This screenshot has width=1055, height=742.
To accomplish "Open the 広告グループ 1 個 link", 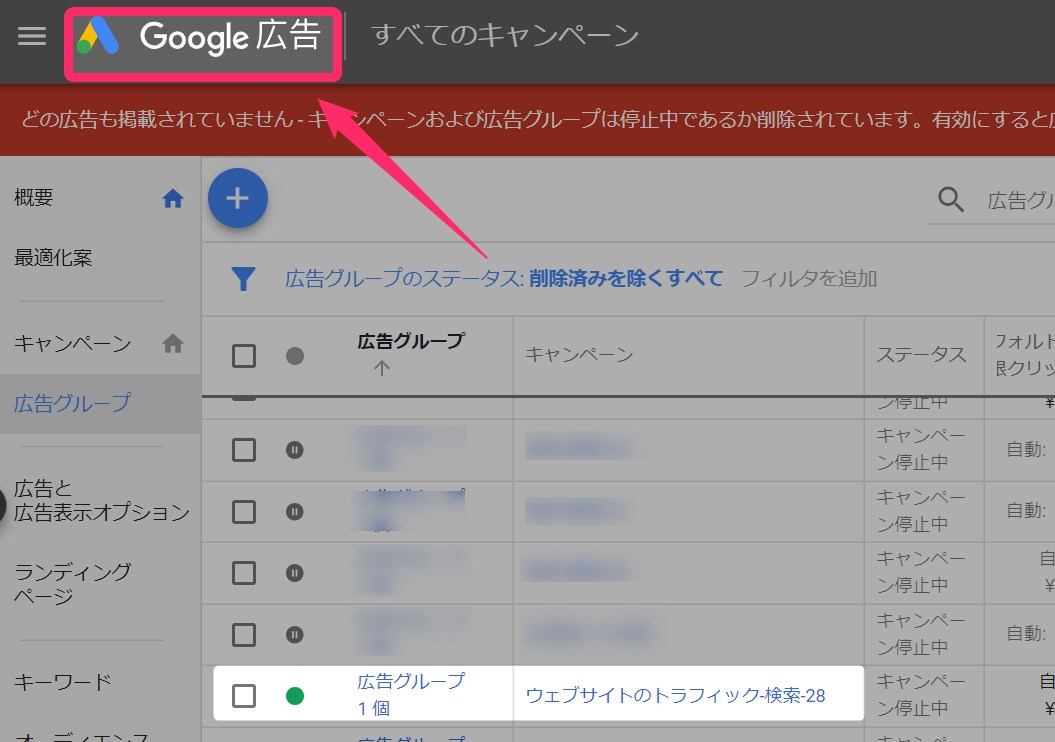I will click(411, 694).
